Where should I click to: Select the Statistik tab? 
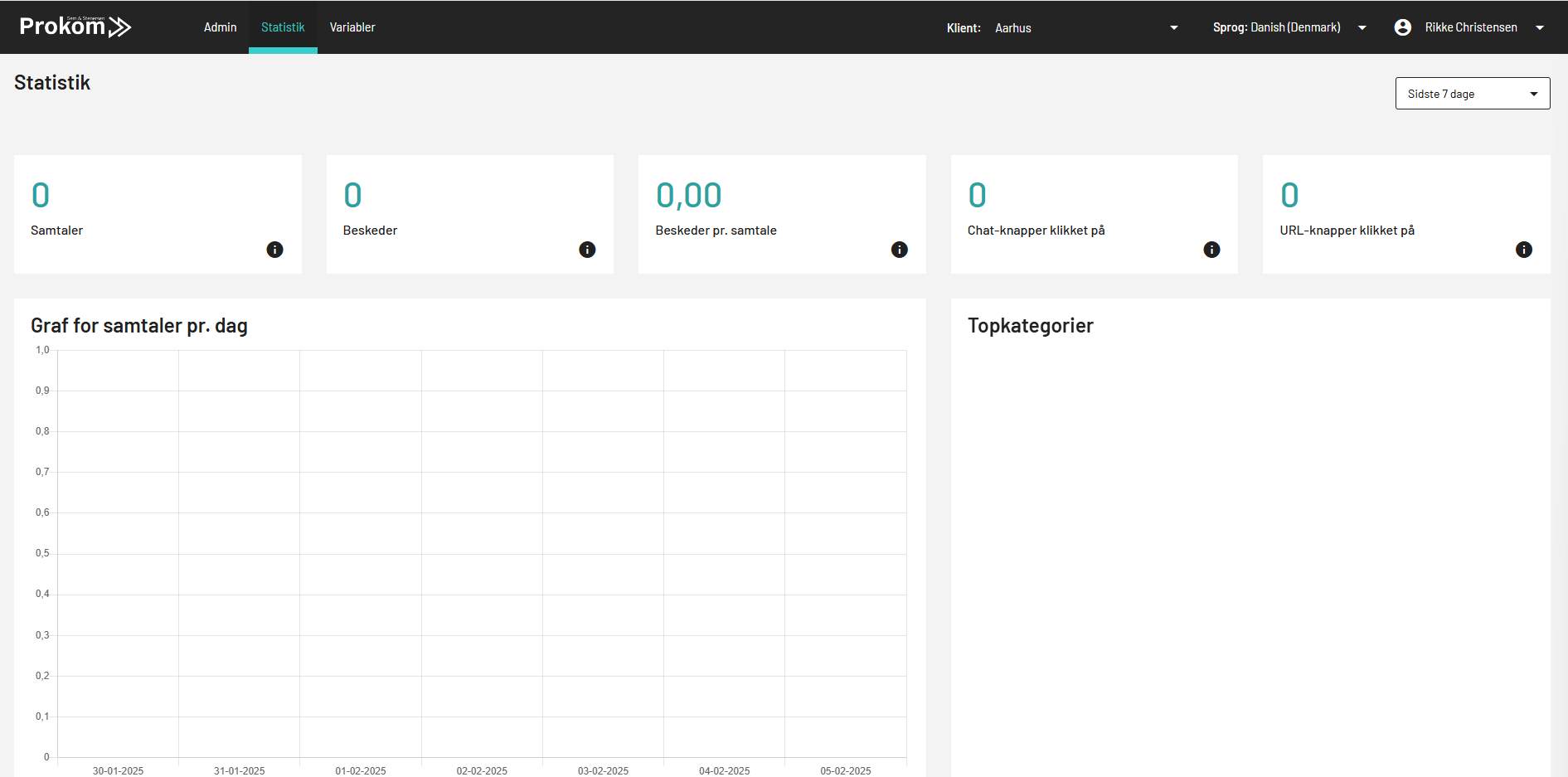point(283,27)
